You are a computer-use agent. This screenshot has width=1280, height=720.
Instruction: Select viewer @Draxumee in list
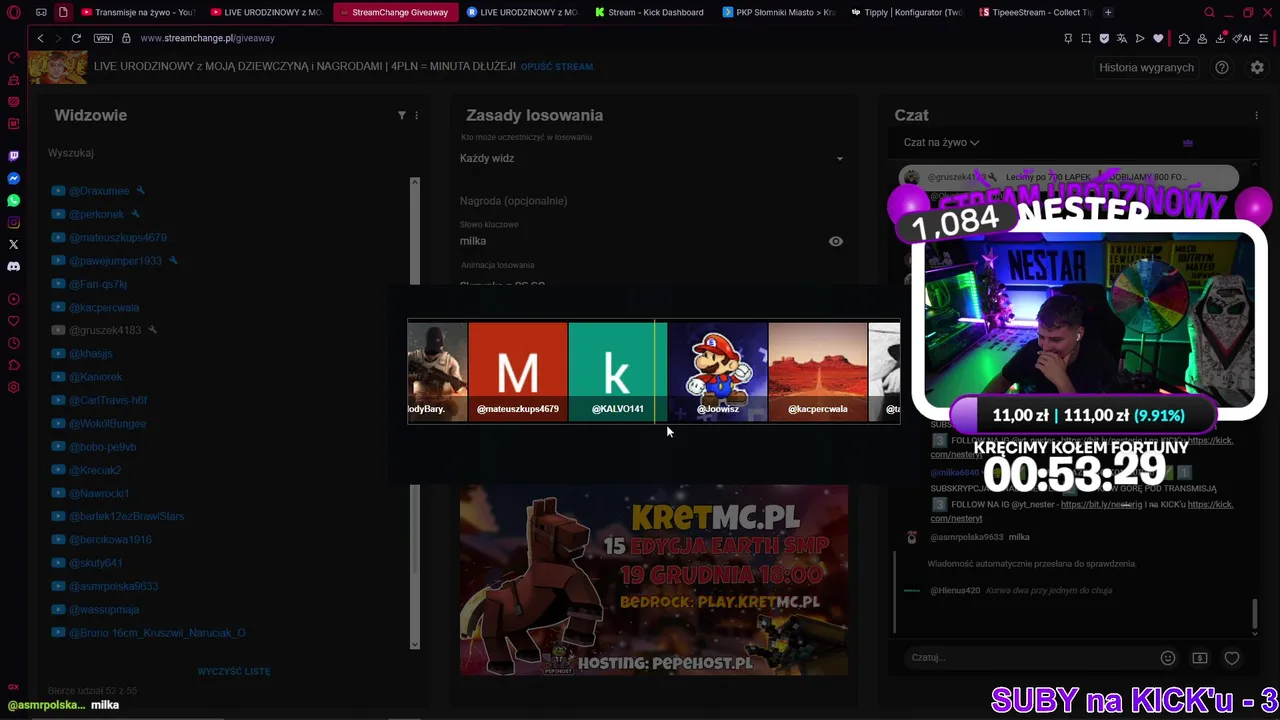coord(99,191)
